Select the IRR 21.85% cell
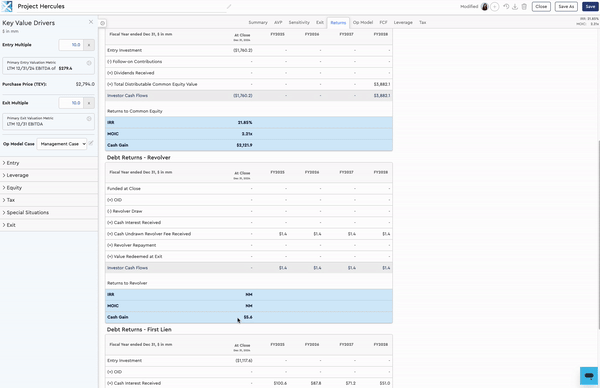The image size is (600, 388). (x=245, y=122)
